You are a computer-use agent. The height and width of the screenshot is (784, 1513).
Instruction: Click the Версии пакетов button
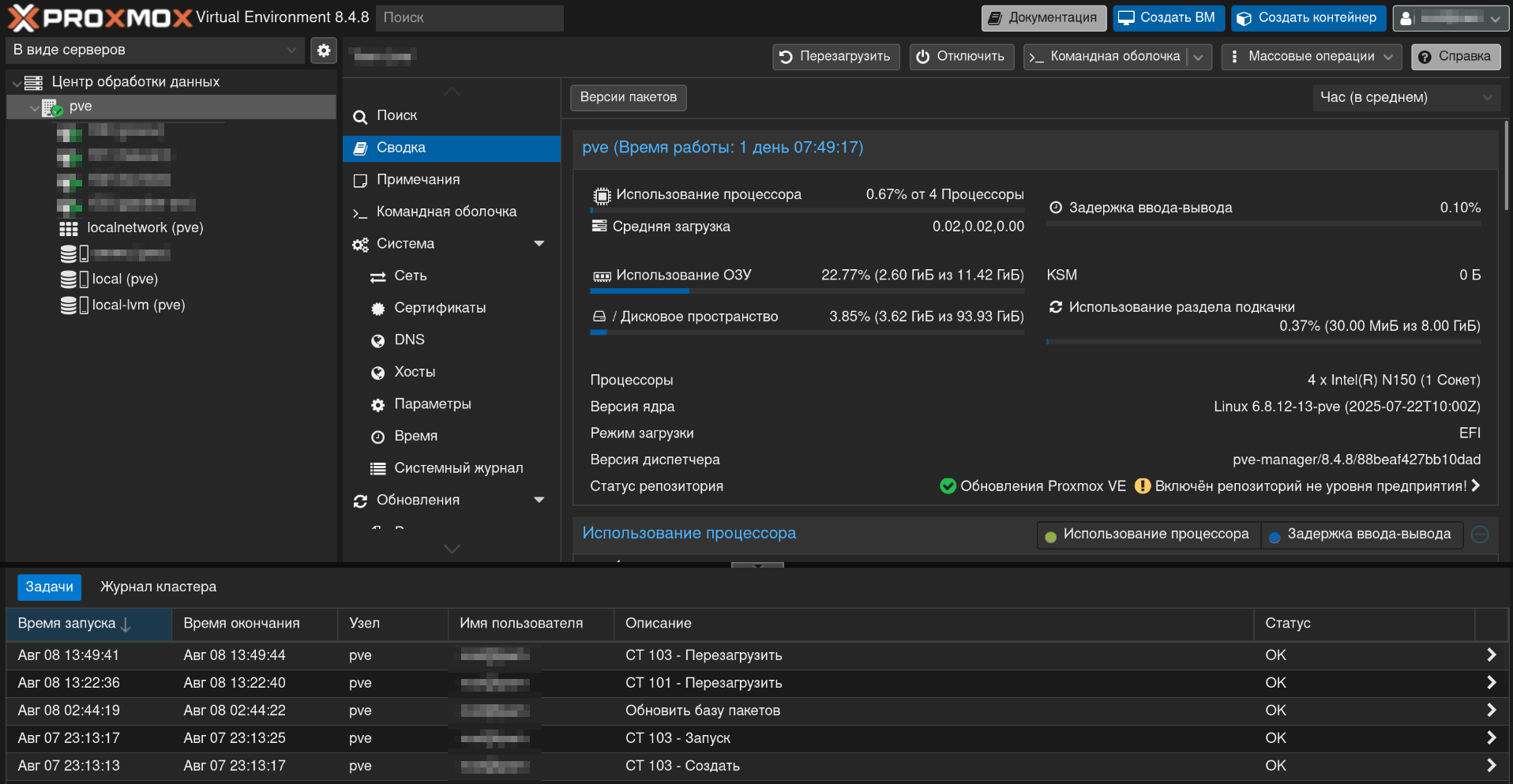pos(628,98)
